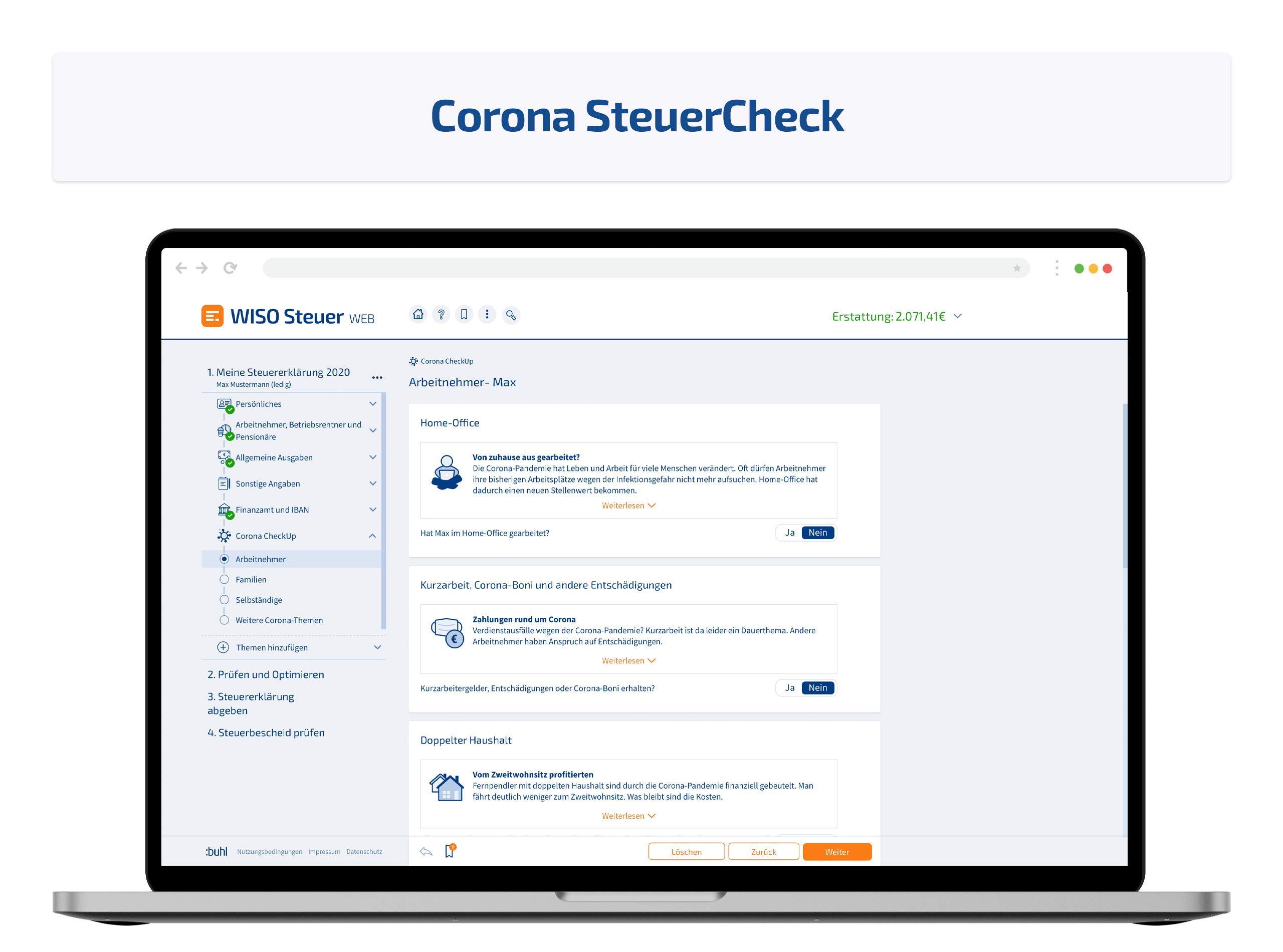1283x952 pixels.
Task: Open the three-dot menu in top toolbar
Action: 487,315
